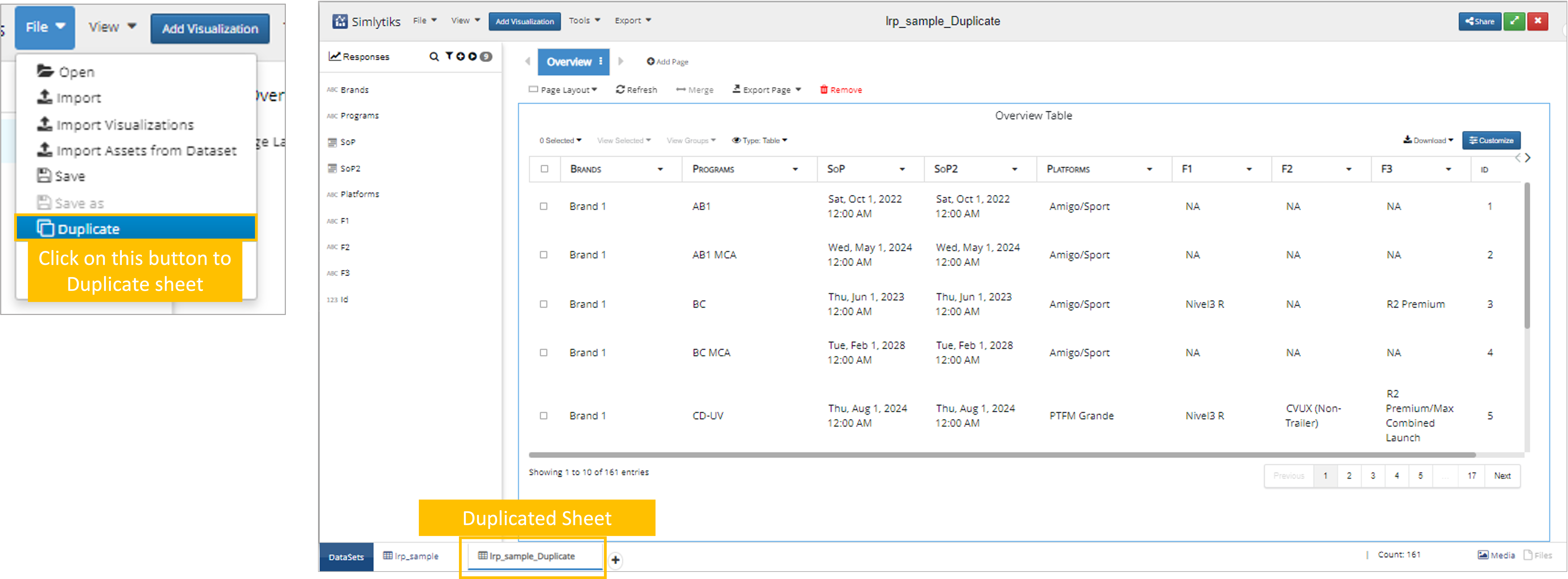The image size is (1568, 579).
Task: Check the row checkbox for AB1 MCA program
Action: click(x=544, y=255)
